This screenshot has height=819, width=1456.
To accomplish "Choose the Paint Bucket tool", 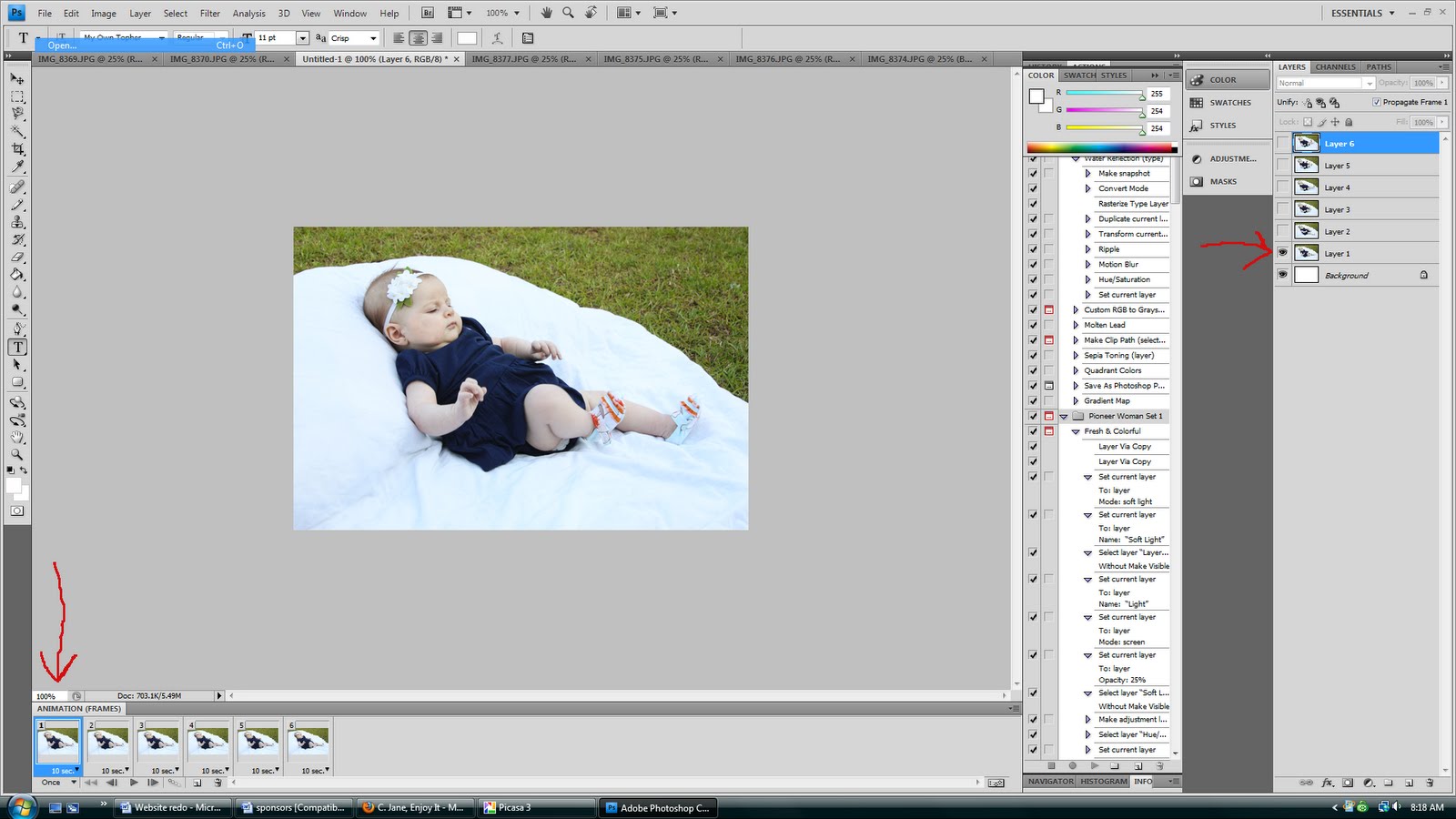I will coord(17,275).
